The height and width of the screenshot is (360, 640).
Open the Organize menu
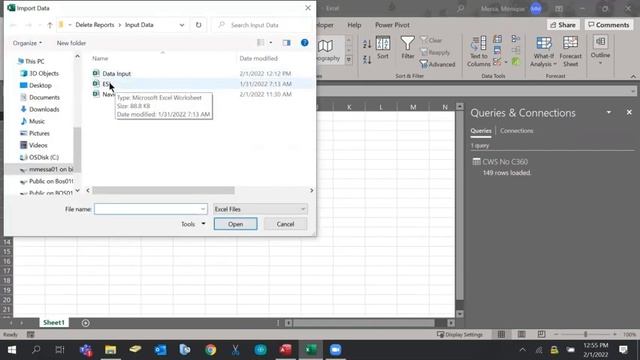pos(27,43)
